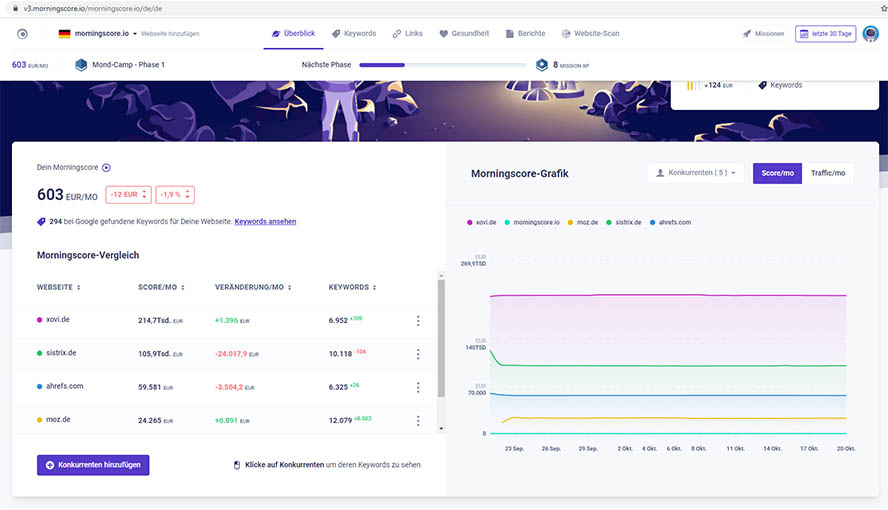Click the Mond-Camp Phase 1 cube icon
The height and width of the screenshot is (510, 888).
(81, 65)
